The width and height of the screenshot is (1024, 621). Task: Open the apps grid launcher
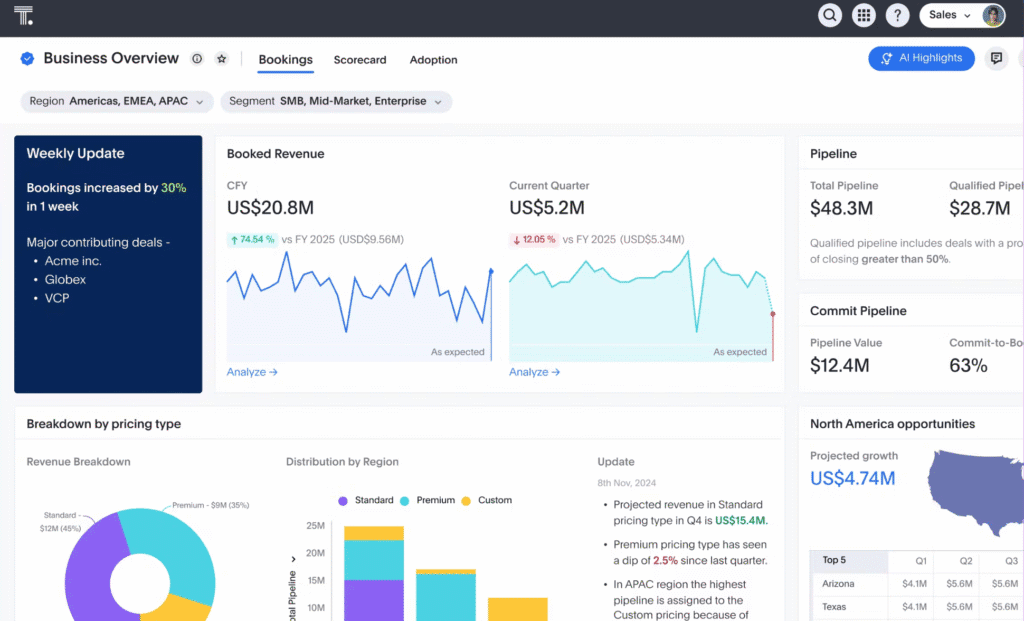point(863,15)
